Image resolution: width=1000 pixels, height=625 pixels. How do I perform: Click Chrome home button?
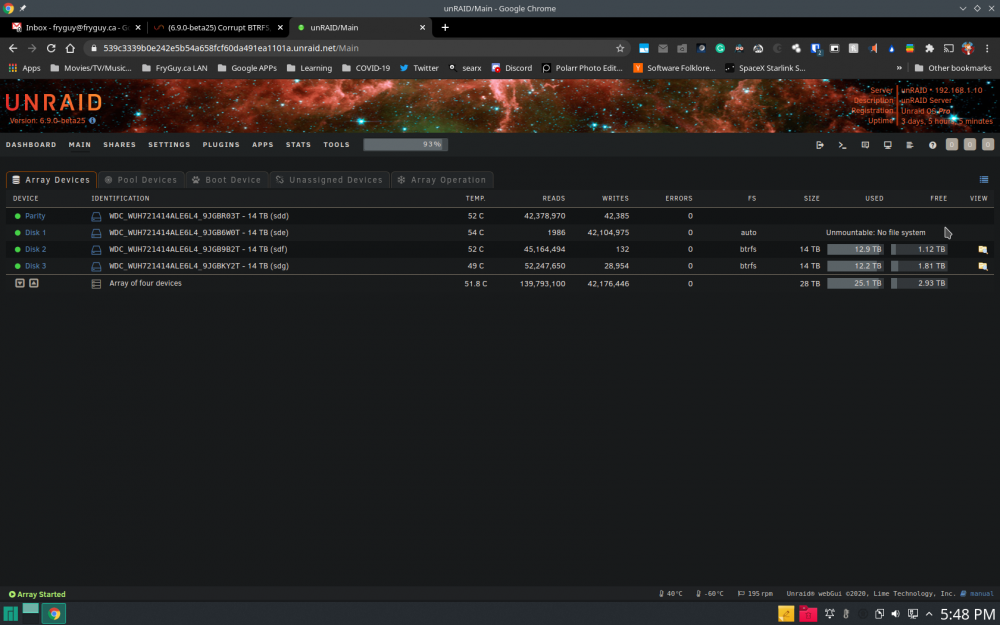tap(71, 48)
